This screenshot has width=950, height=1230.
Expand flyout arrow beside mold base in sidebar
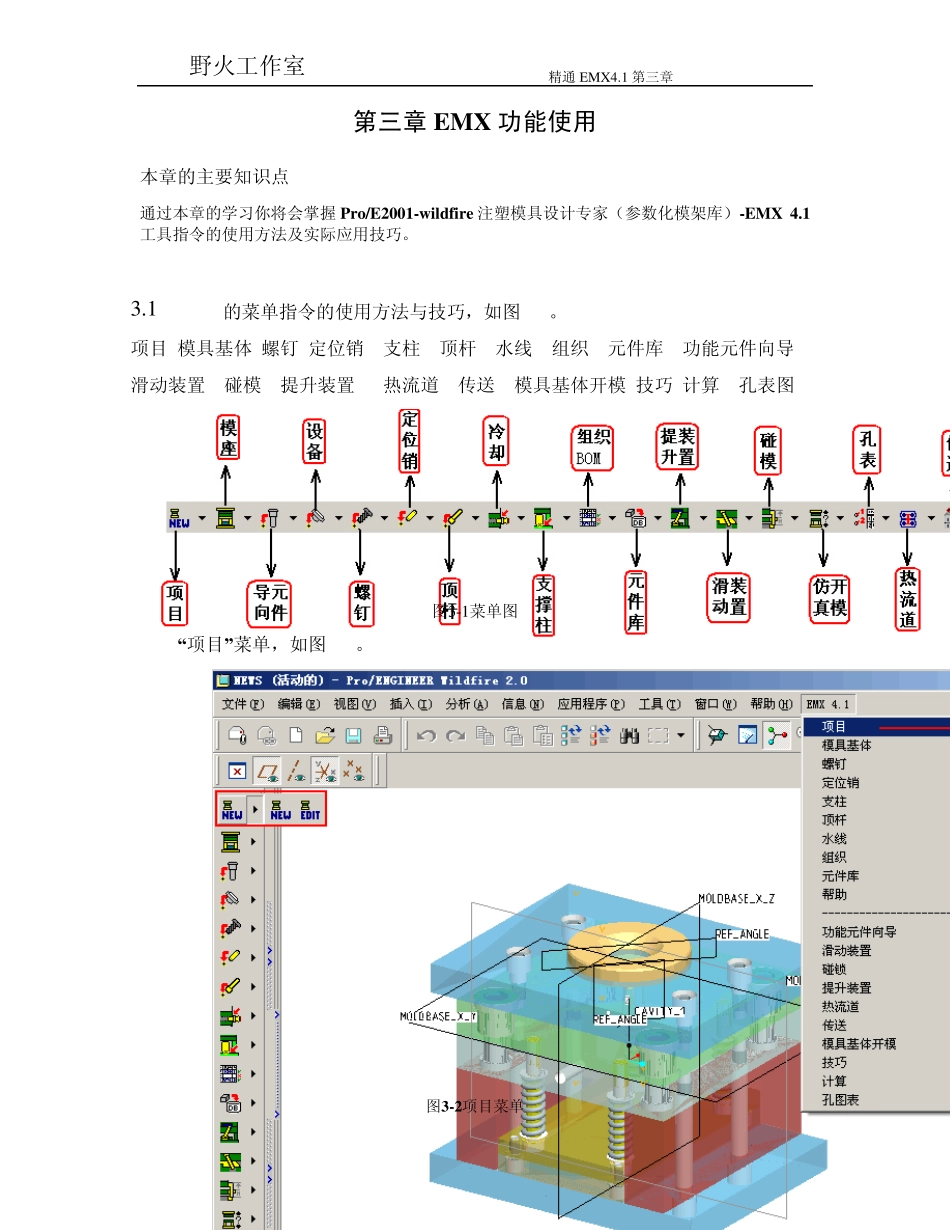click(254, 842)
